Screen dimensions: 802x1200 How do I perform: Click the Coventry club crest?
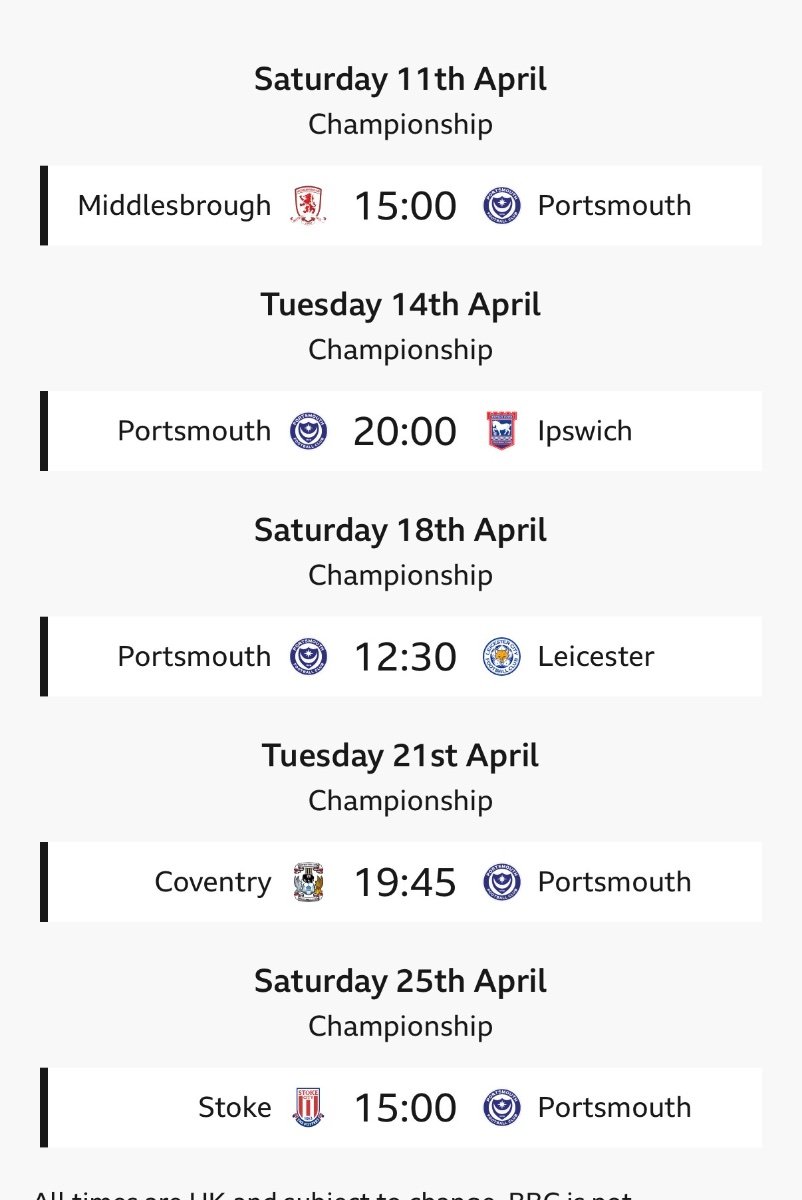point(308,882)
